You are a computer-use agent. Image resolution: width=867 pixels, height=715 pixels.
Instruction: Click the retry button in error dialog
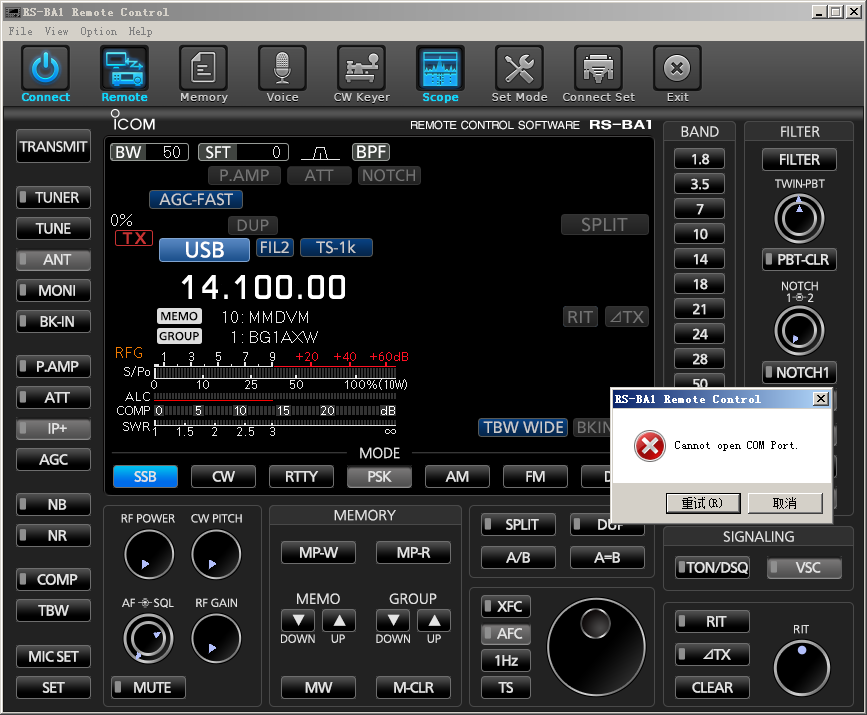click(x=703, y=503)
